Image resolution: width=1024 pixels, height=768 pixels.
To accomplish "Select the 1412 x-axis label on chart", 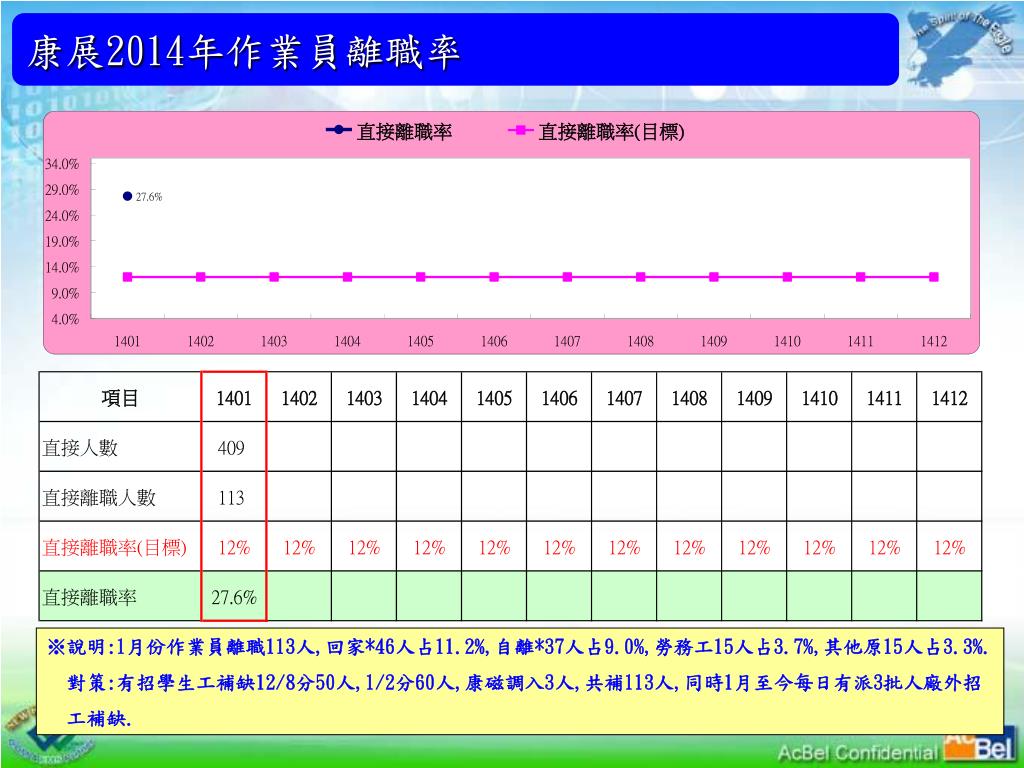I will tap(934, 341).
